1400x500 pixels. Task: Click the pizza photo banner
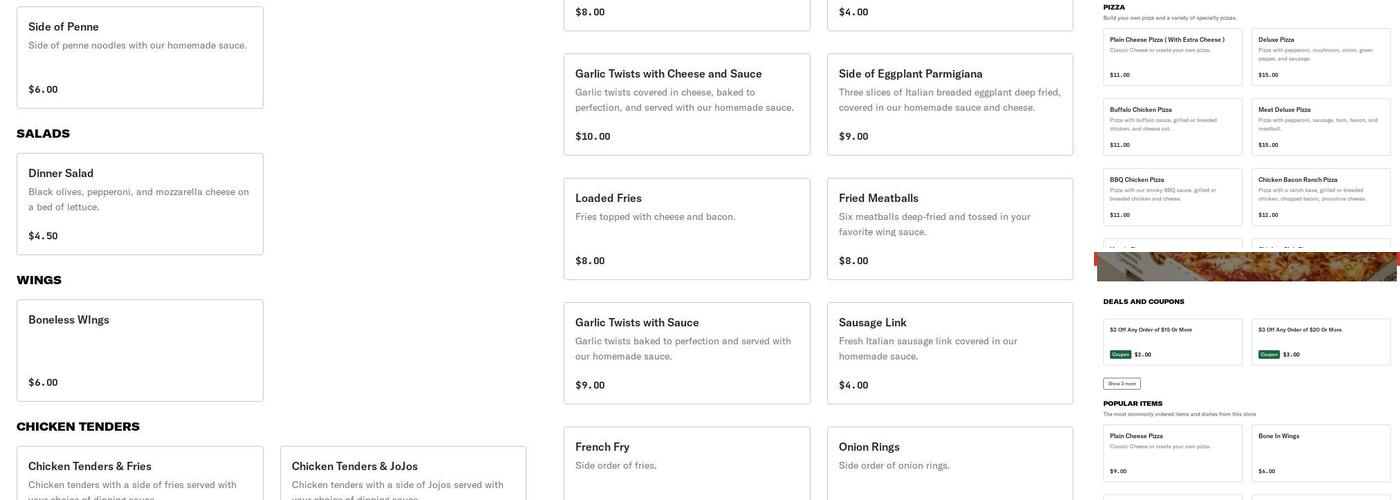point(1246,267)
